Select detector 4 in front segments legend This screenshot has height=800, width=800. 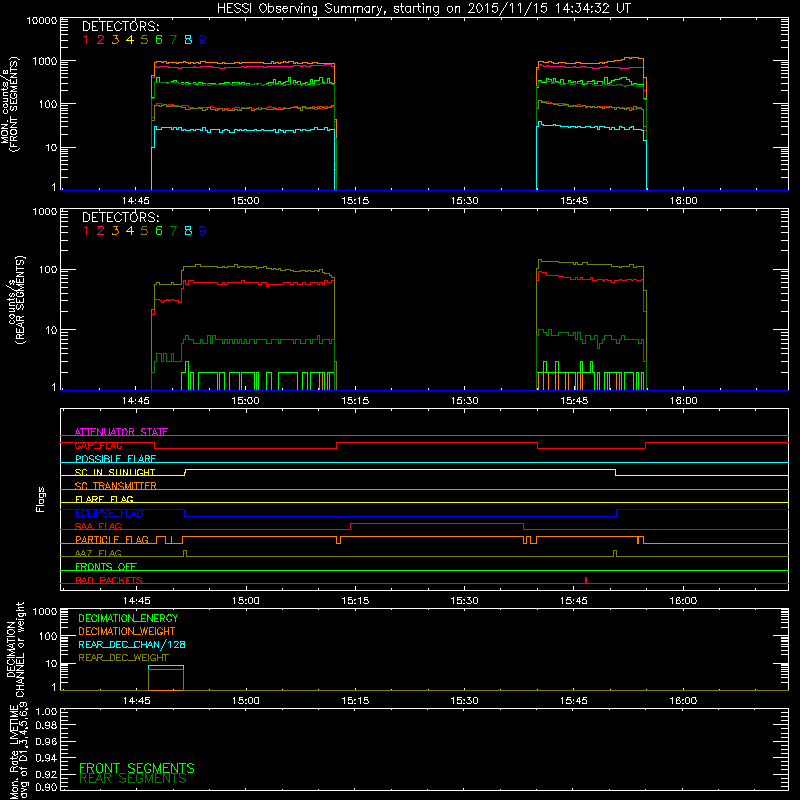pos(130,40)
